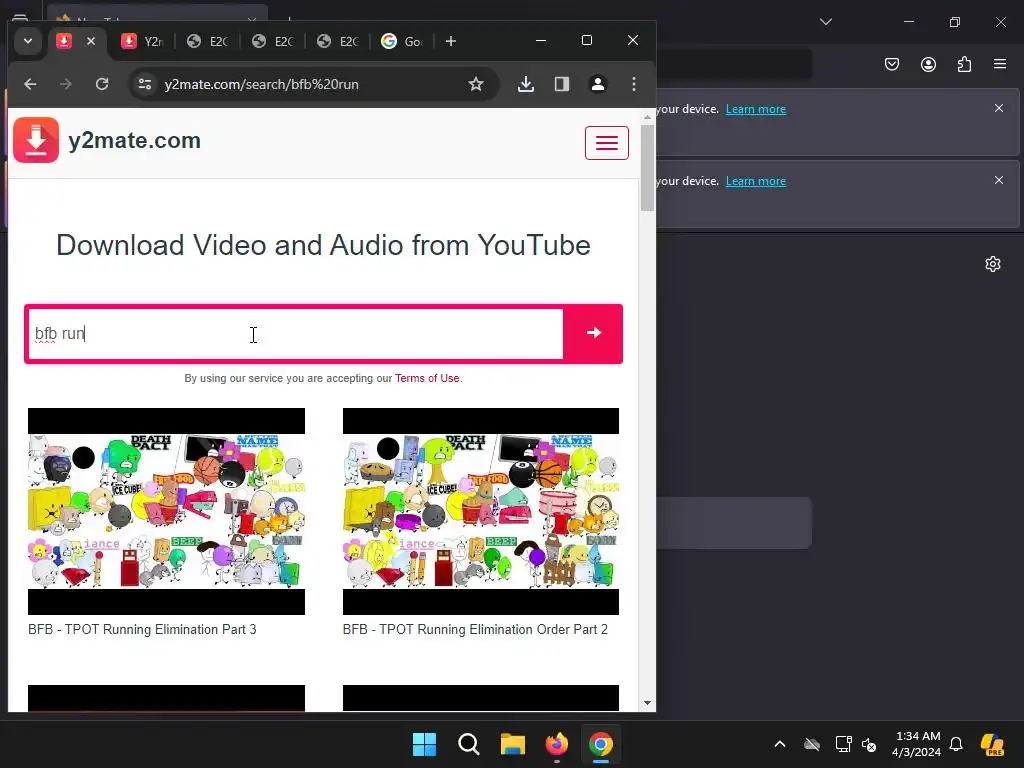
Task: Switch to Firefox via taskbar
Action: [x=556, y=744]
